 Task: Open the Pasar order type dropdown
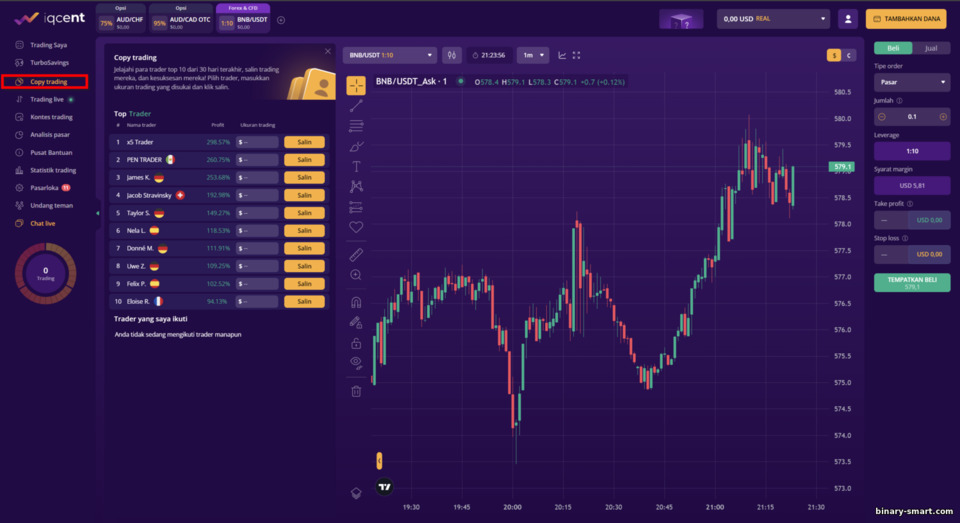pyautogui.click(x=912, y=82)
